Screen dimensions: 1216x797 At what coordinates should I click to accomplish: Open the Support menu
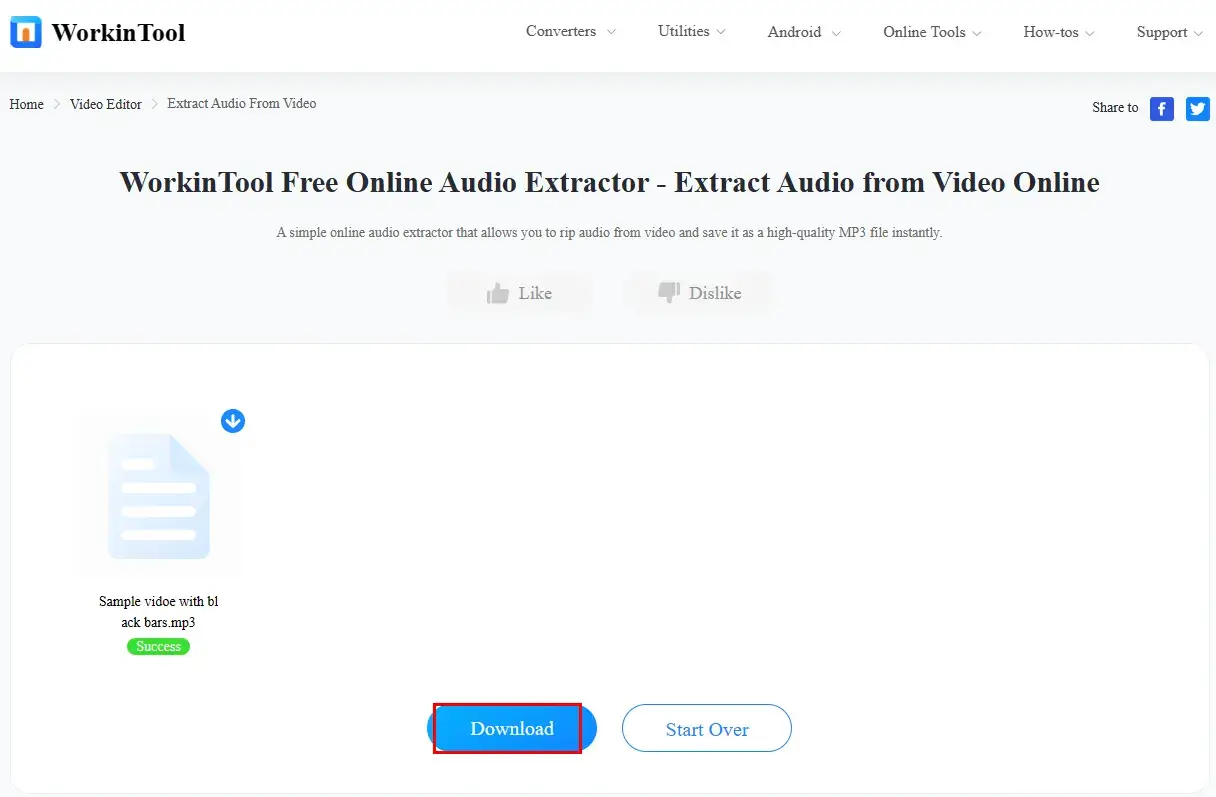[1168, 33]
